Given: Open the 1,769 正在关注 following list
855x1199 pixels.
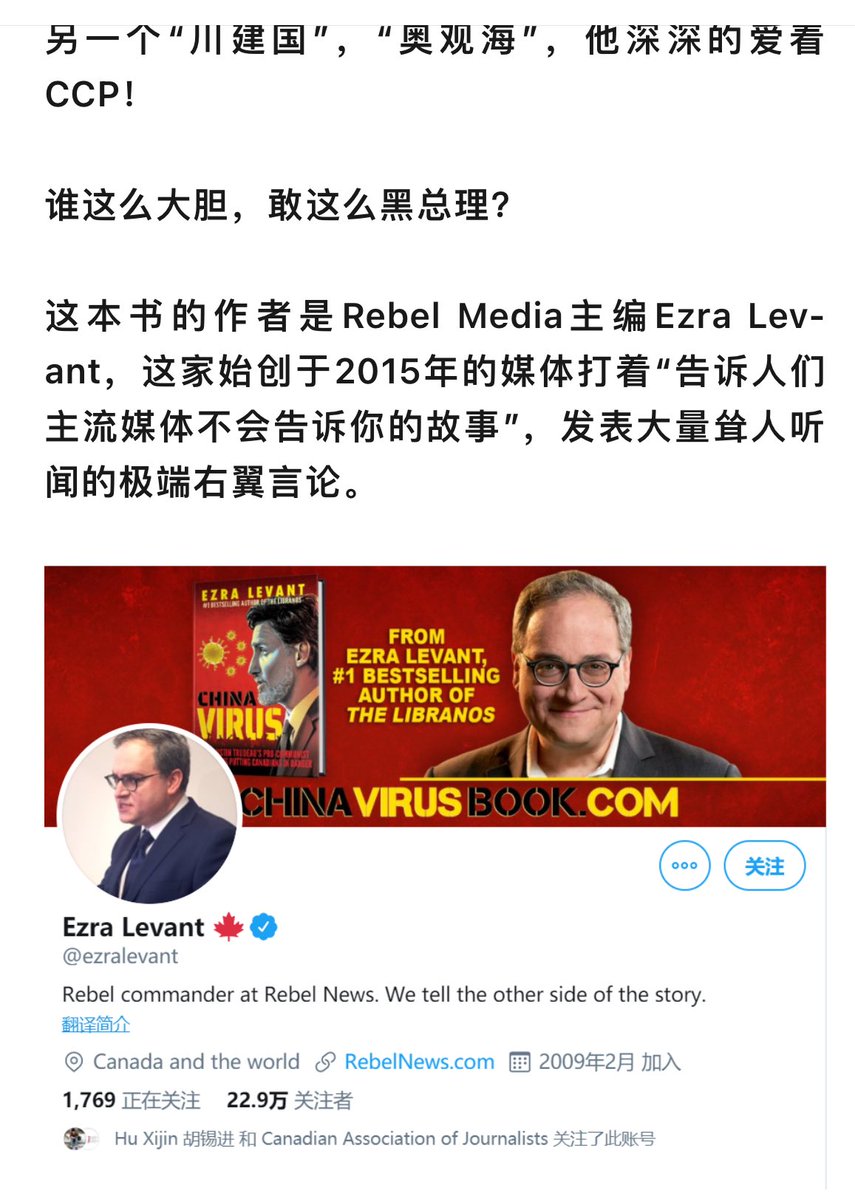Looking at the screenshot, I should coord(131,1100).
